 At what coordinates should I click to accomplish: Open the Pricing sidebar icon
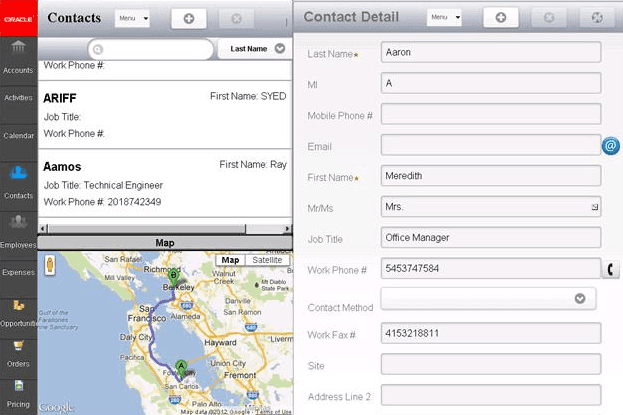click(x=18, y=386)
